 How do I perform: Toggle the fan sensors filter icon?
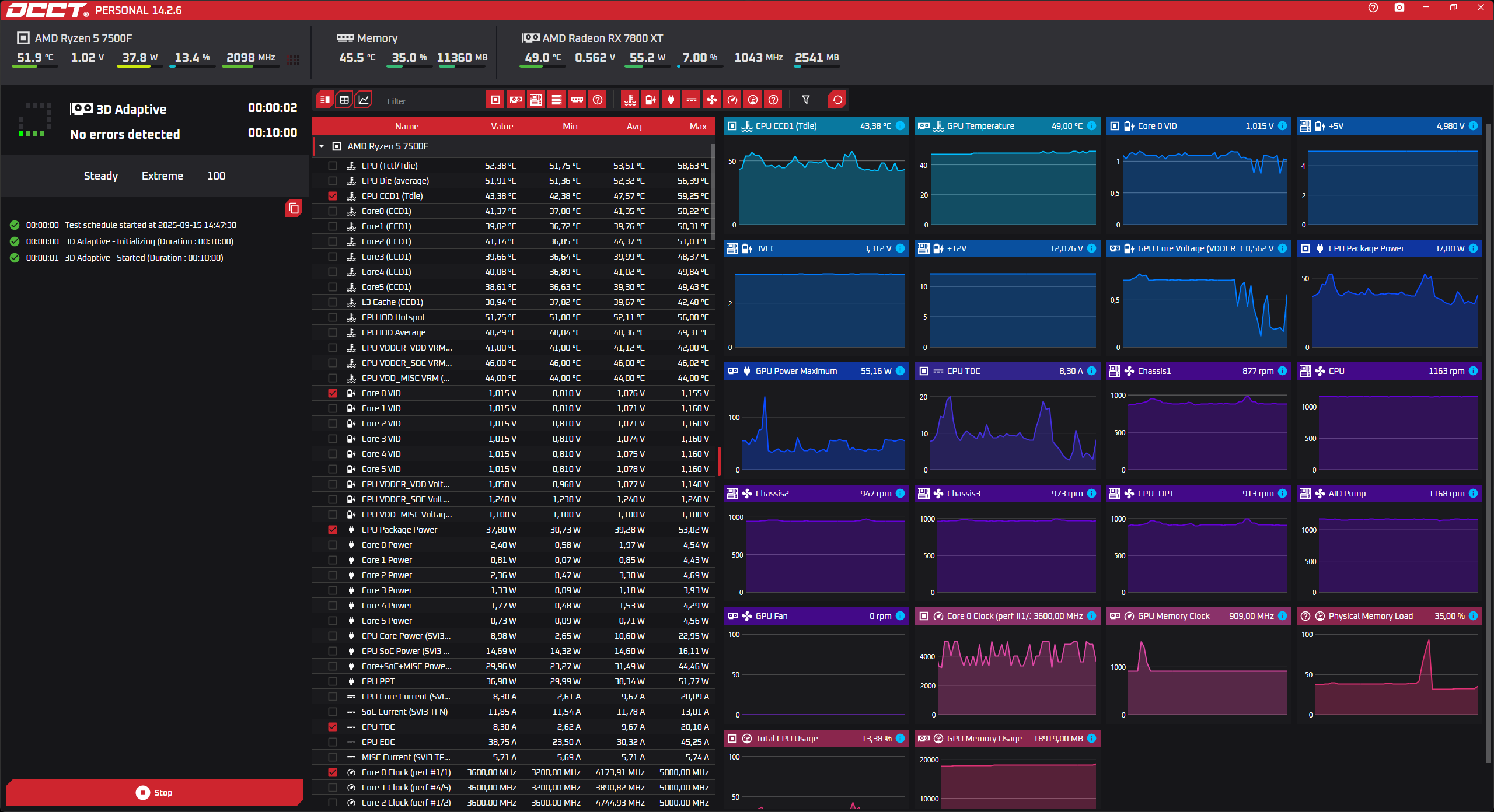pos(711,100)
